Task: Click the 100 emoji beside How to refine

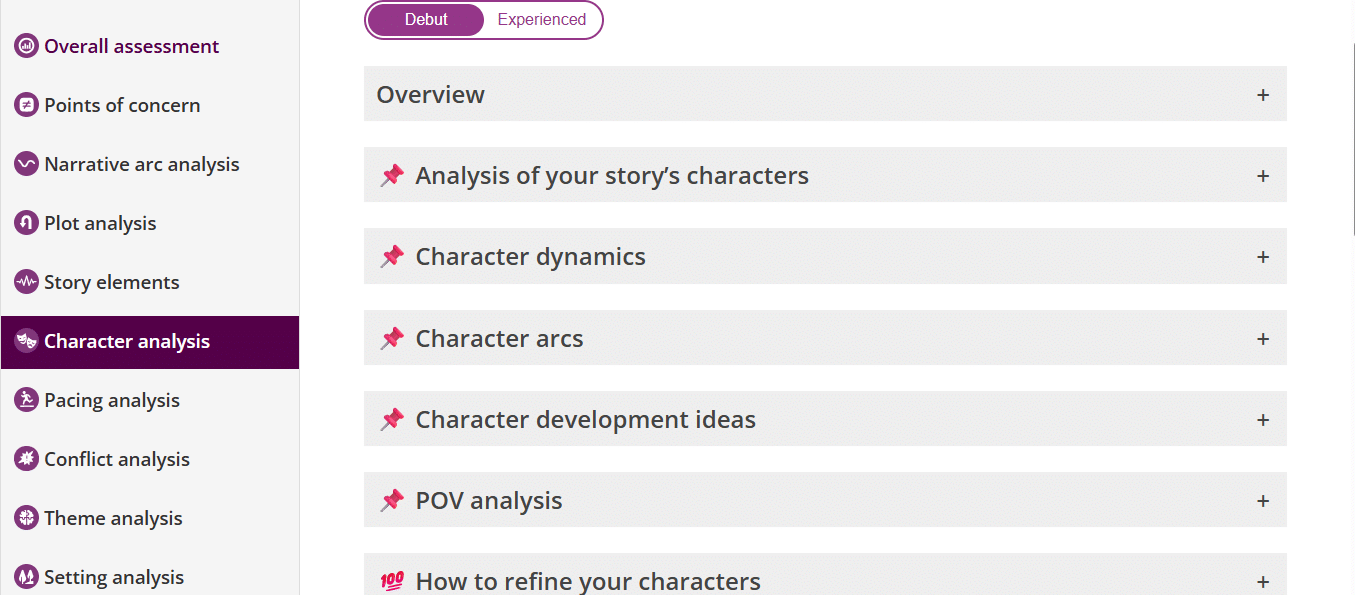Action: (x=392, y=581)
